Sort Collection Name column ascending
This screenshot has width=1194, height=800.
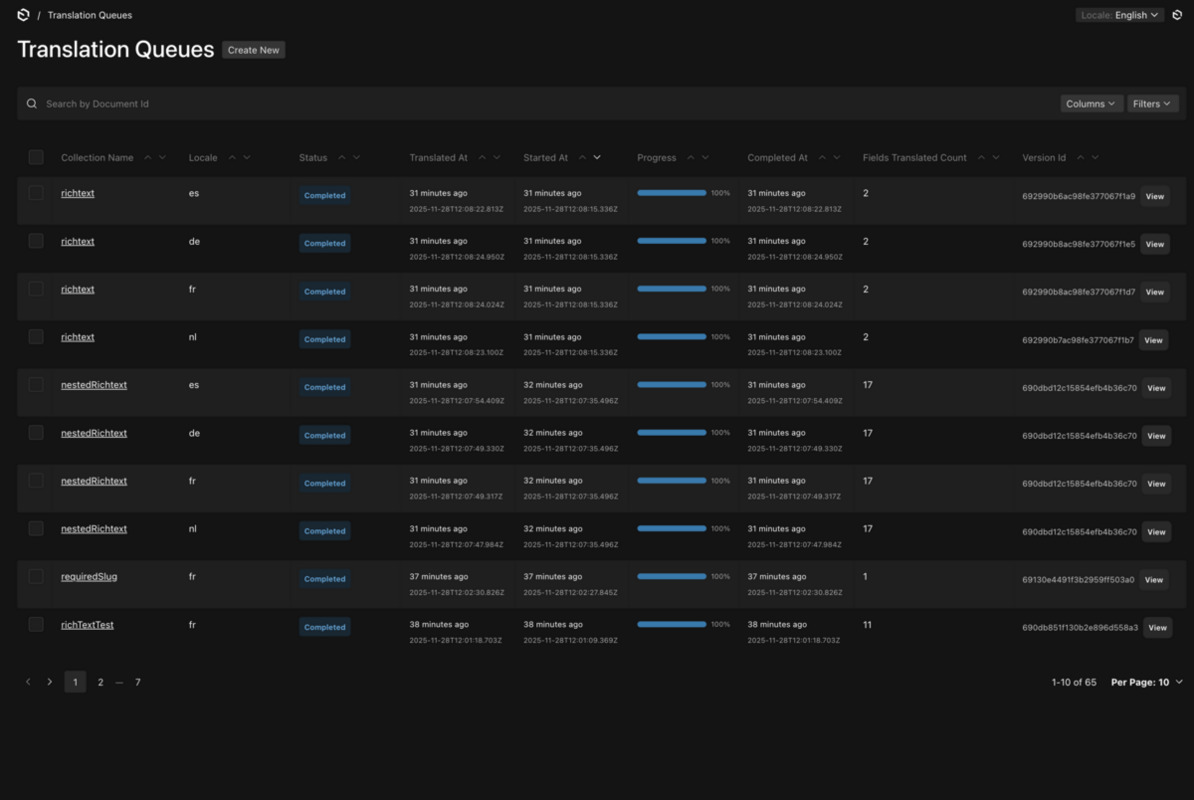click(x=148, y=157)
